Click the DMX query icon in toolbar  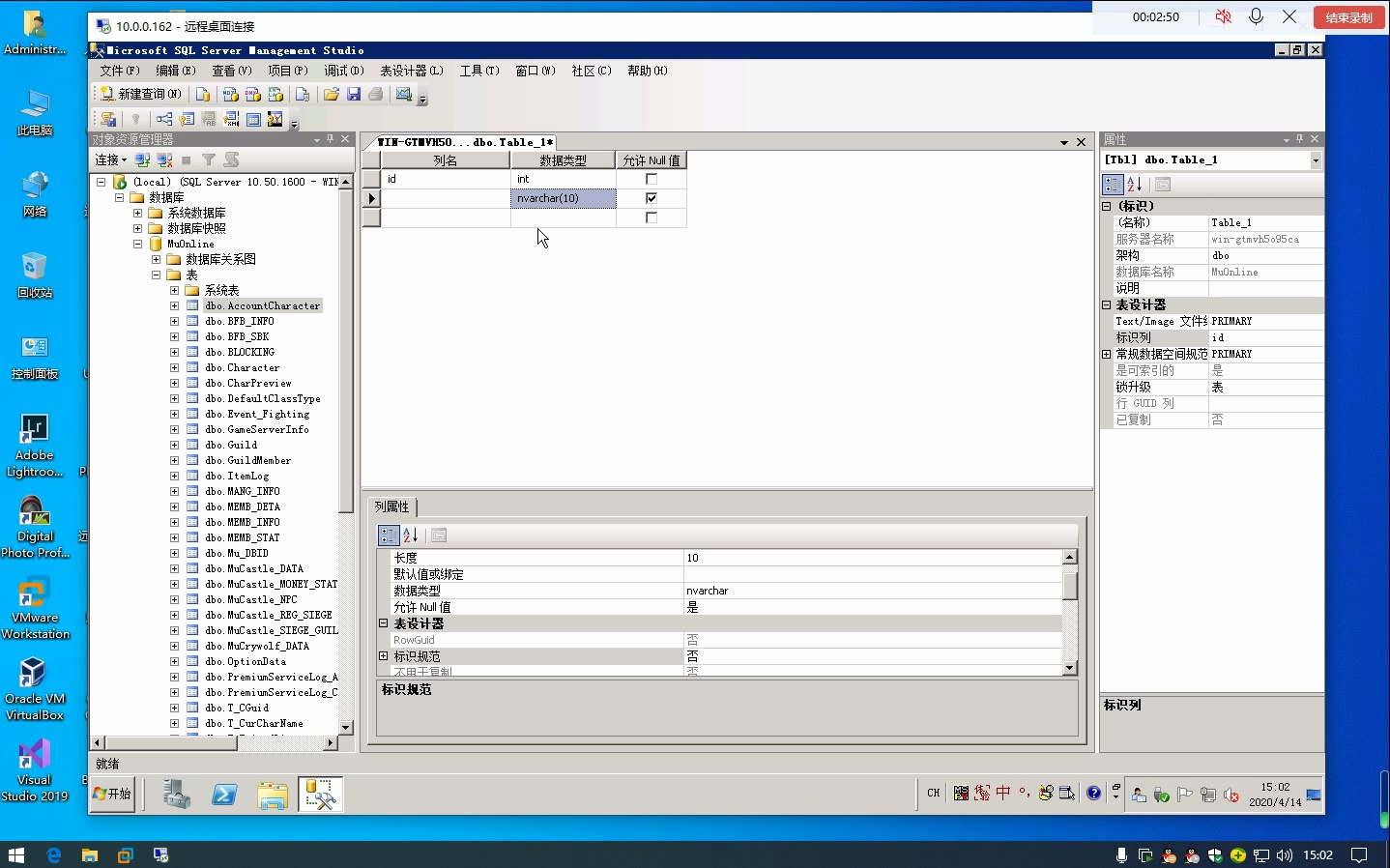[x=253, y=94]
